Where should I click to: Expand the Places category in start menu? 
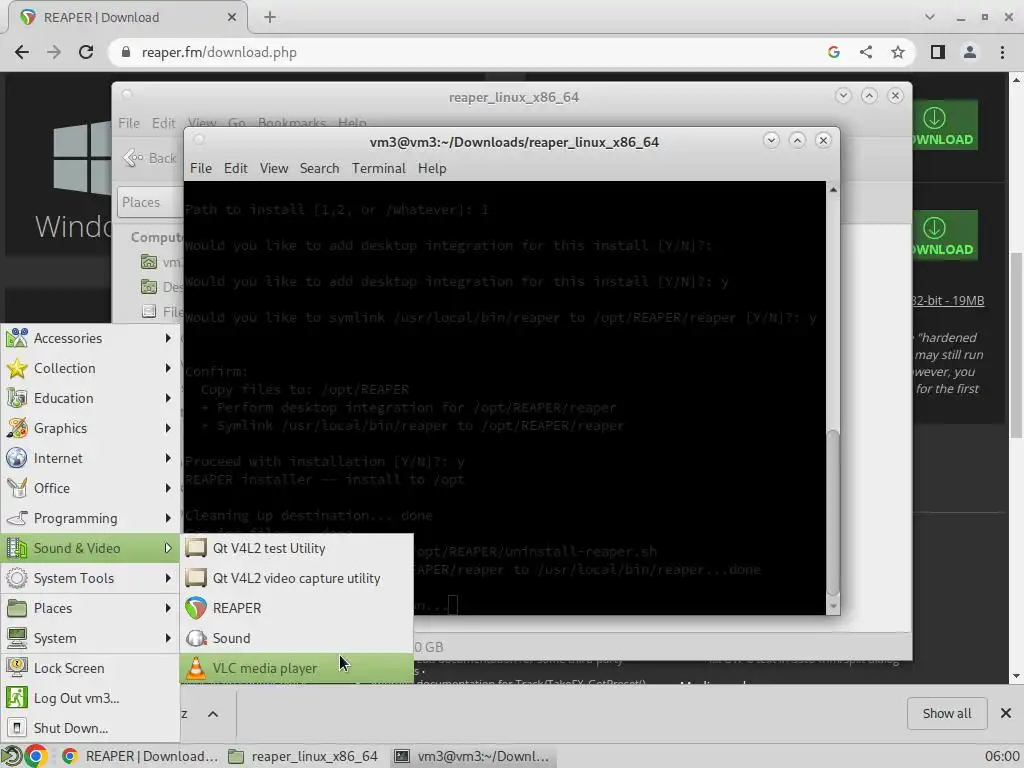tap(90, 608)
